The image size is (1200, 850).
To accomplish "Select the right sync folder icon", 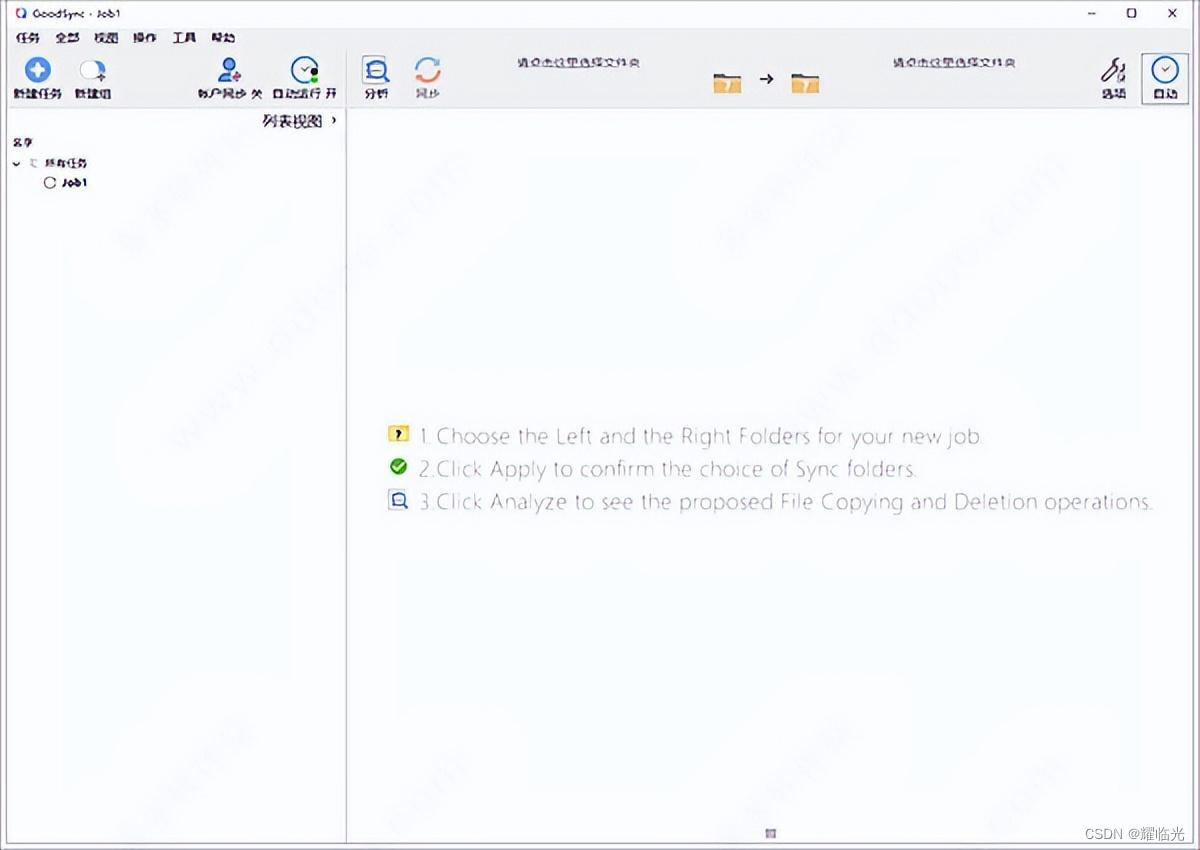I will click(x=804, y=82).
